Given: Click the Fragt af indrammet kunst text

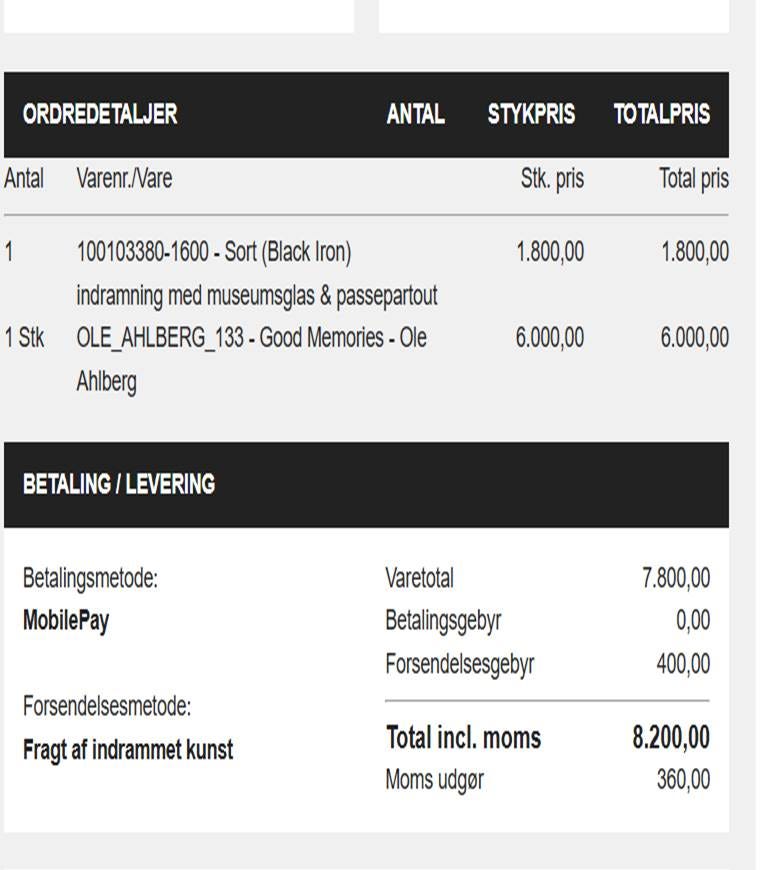Looking at the screenshot, I should tap(128, 750).
